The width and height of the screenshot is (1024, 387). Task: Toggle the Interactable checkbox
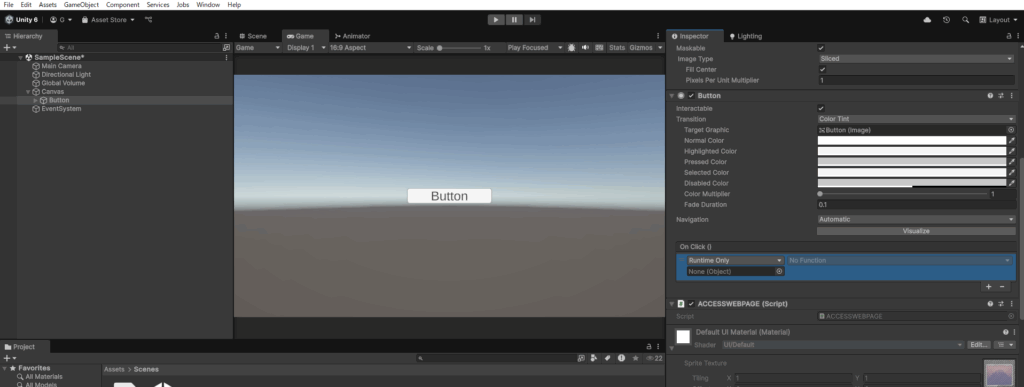[x=821, y=108]
